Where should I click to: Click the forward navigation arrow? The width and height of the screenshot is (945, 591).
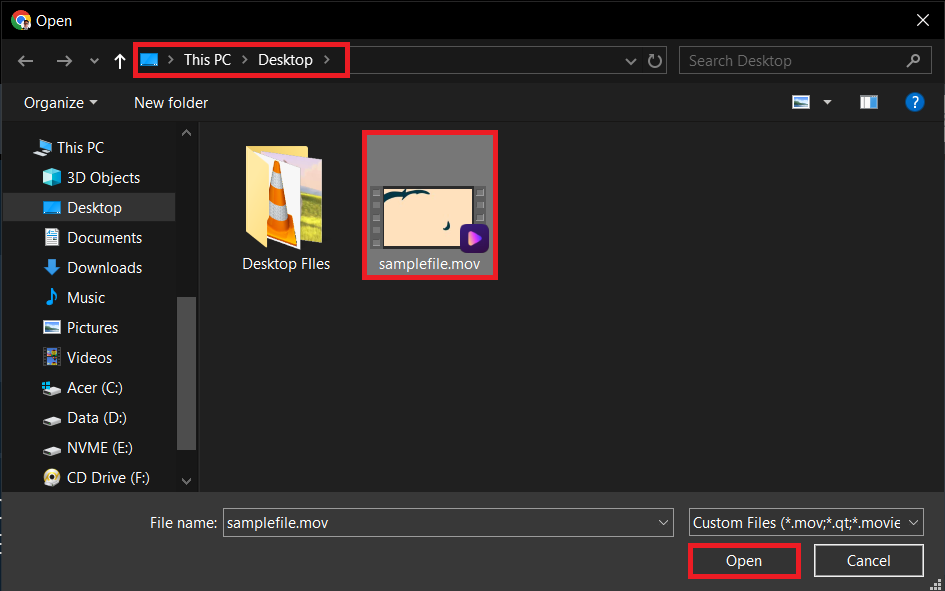tap(63, 61)
